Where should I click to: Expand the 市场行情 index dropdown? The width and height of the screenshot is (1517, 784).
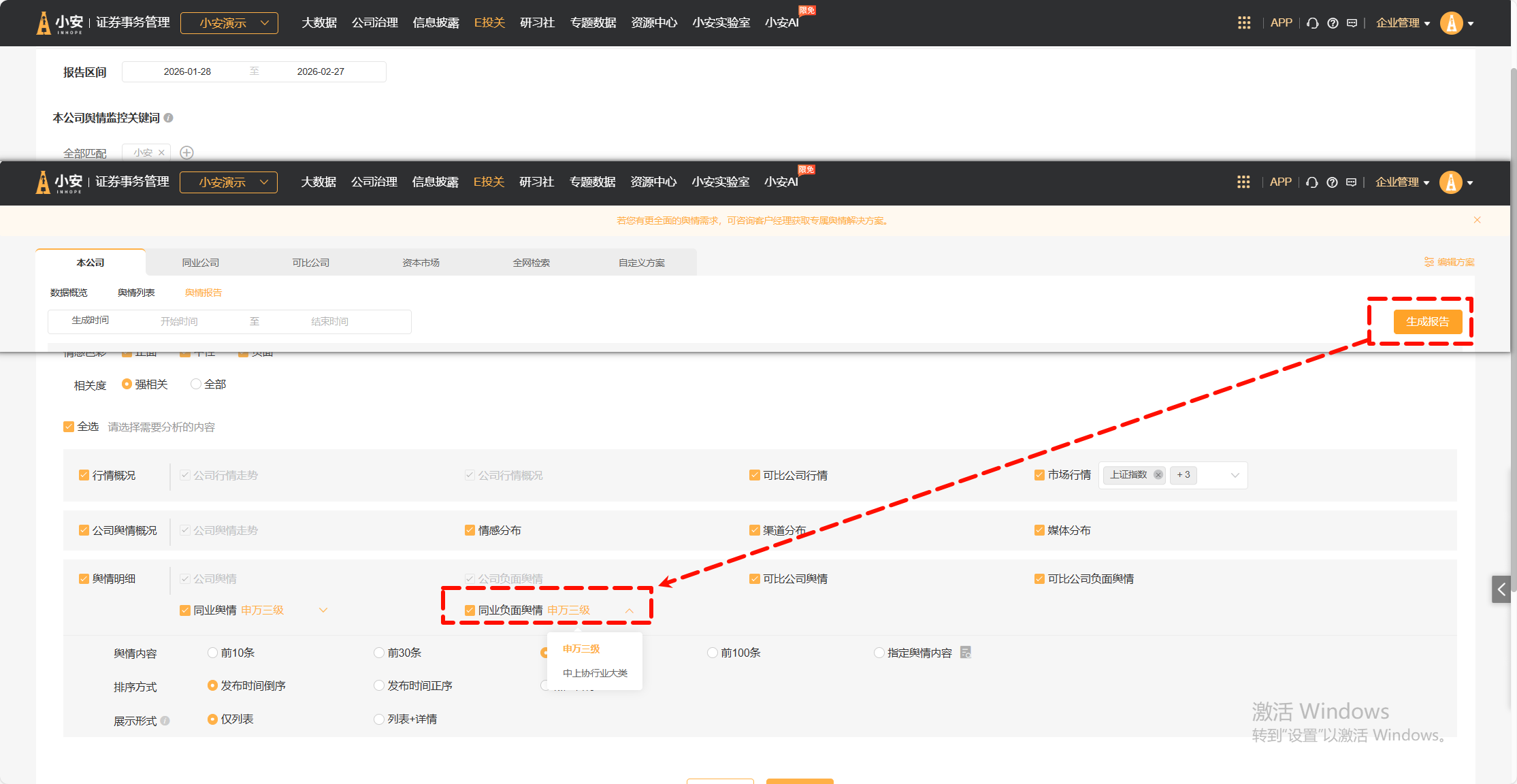point(1235,475)
